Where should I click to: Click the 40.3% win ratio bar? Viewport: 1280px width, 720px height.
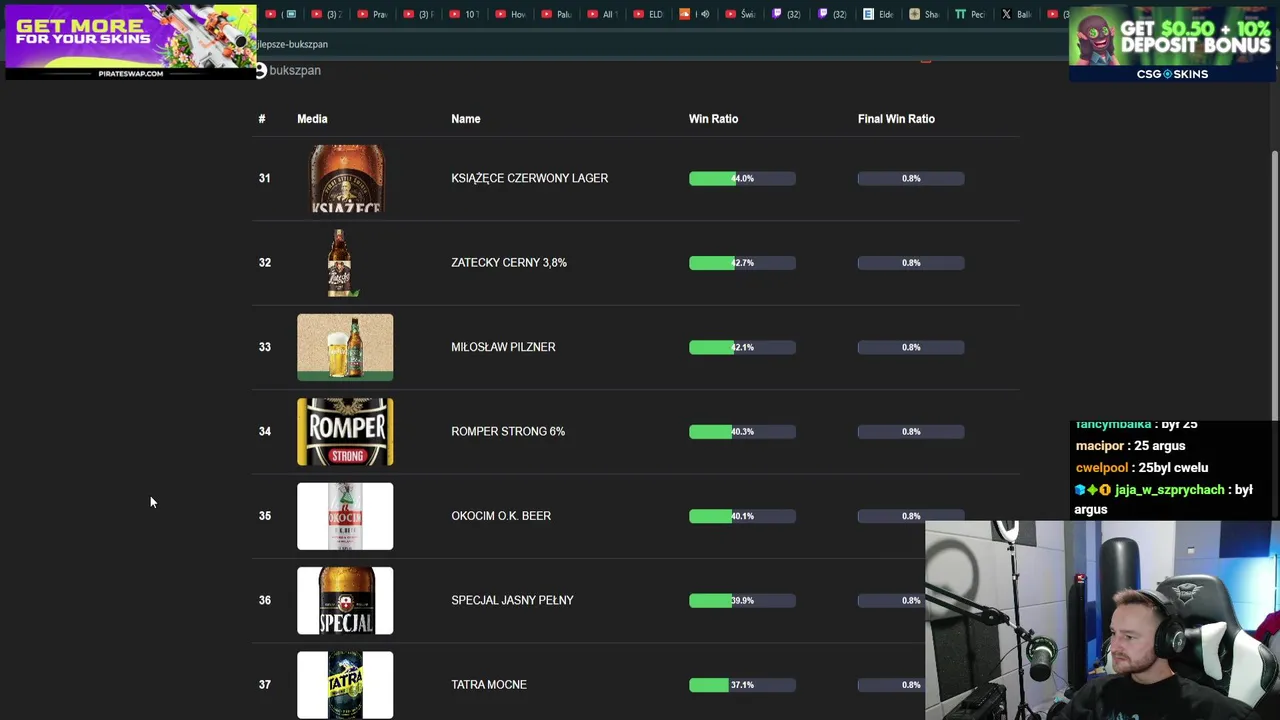(x=742, y=431)
